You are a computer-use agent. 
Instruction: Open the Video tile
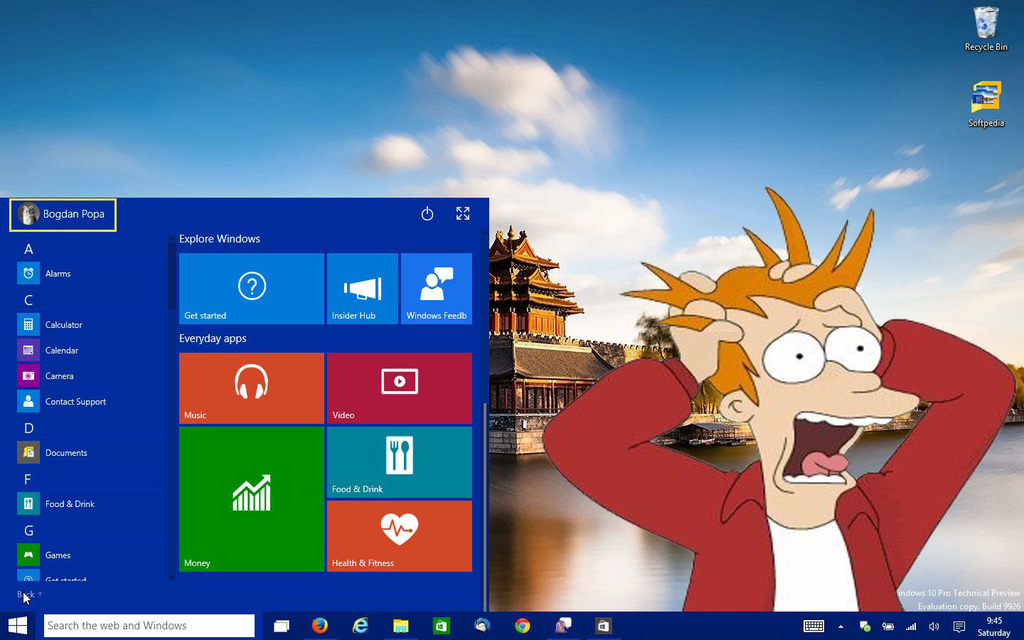[x=400, y=388]
